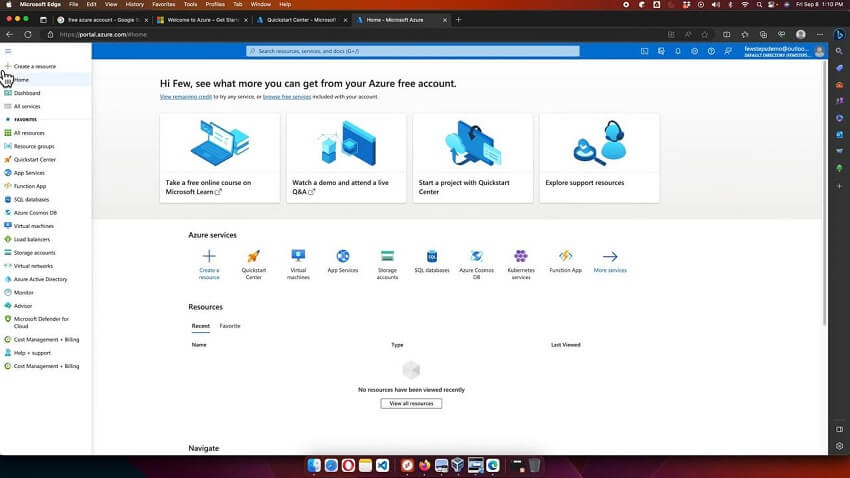The image size is (850, 478).
Task: Open Function App service icon
Action: pos(565,261)
